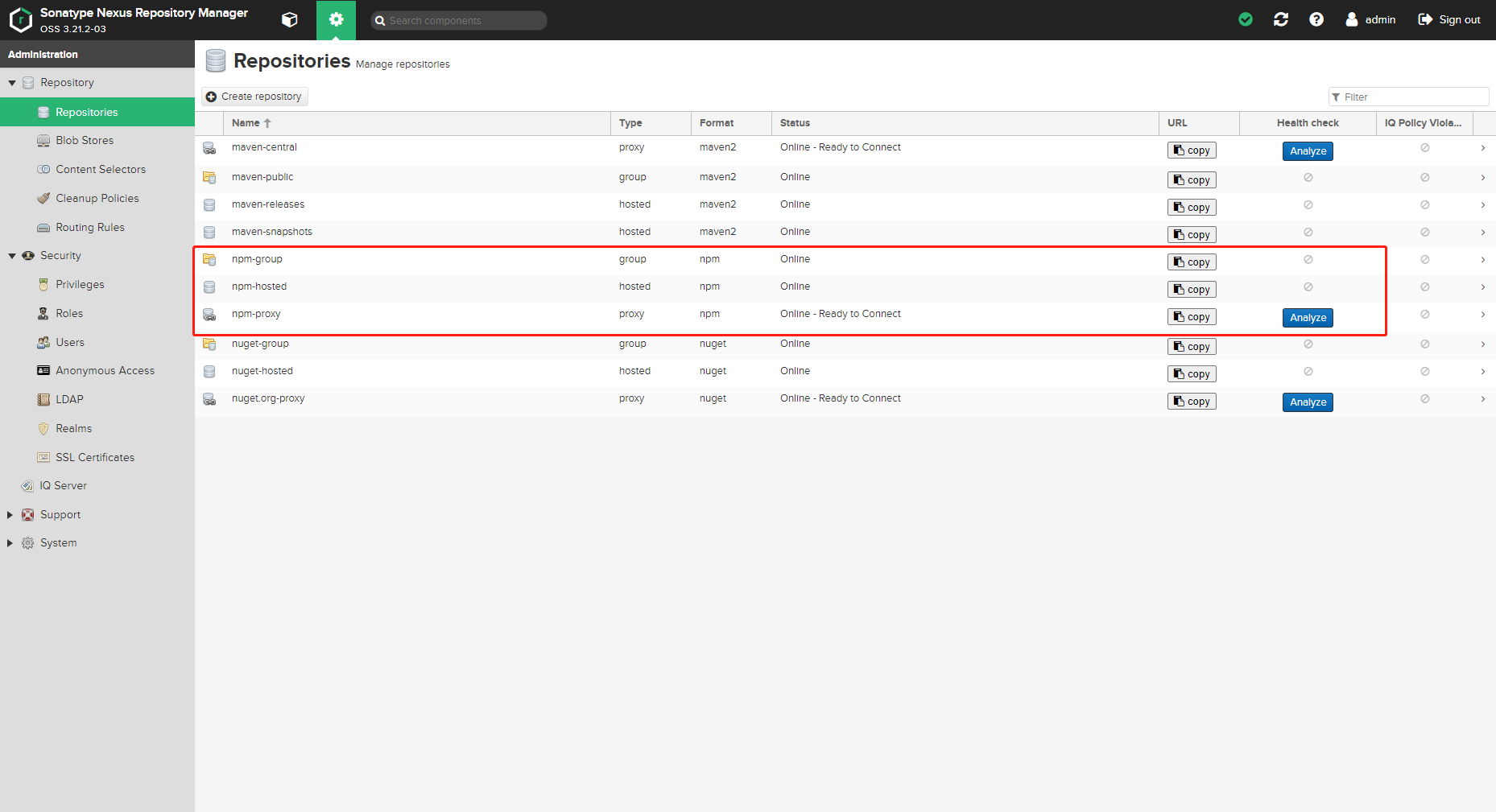
Task: Click the Users group icon
Action: pos(43,343)
